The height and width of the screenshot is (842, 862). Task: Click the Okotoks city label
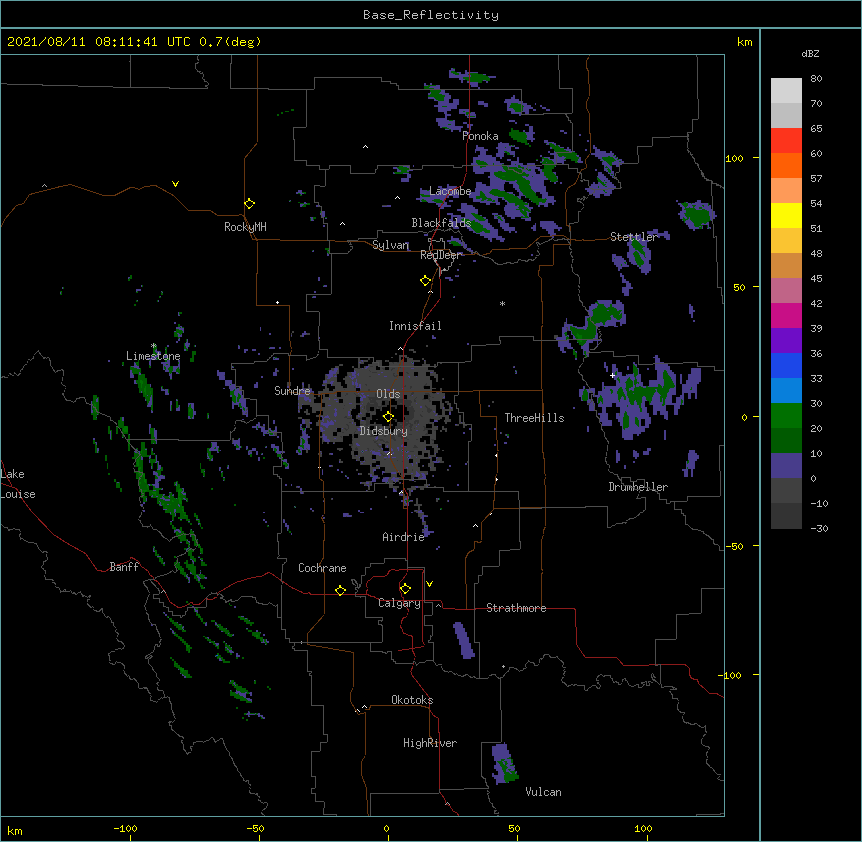point(412,700)
